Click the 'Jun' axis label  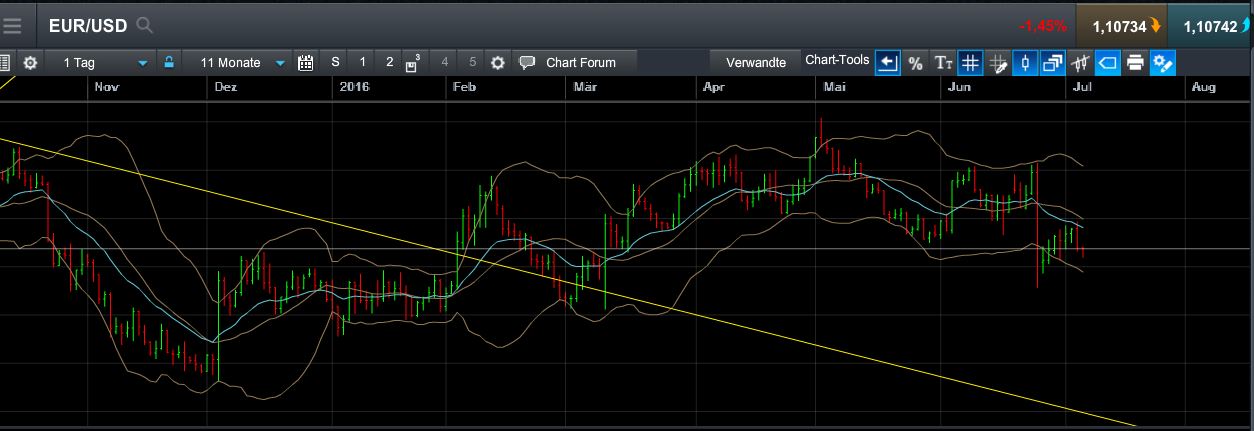958,88
